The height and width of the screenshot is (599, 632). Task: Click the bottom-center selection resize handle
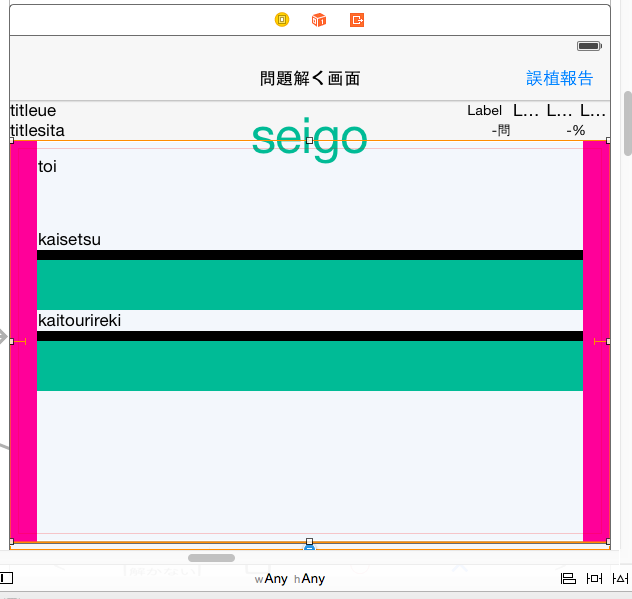tap(310, 541)
